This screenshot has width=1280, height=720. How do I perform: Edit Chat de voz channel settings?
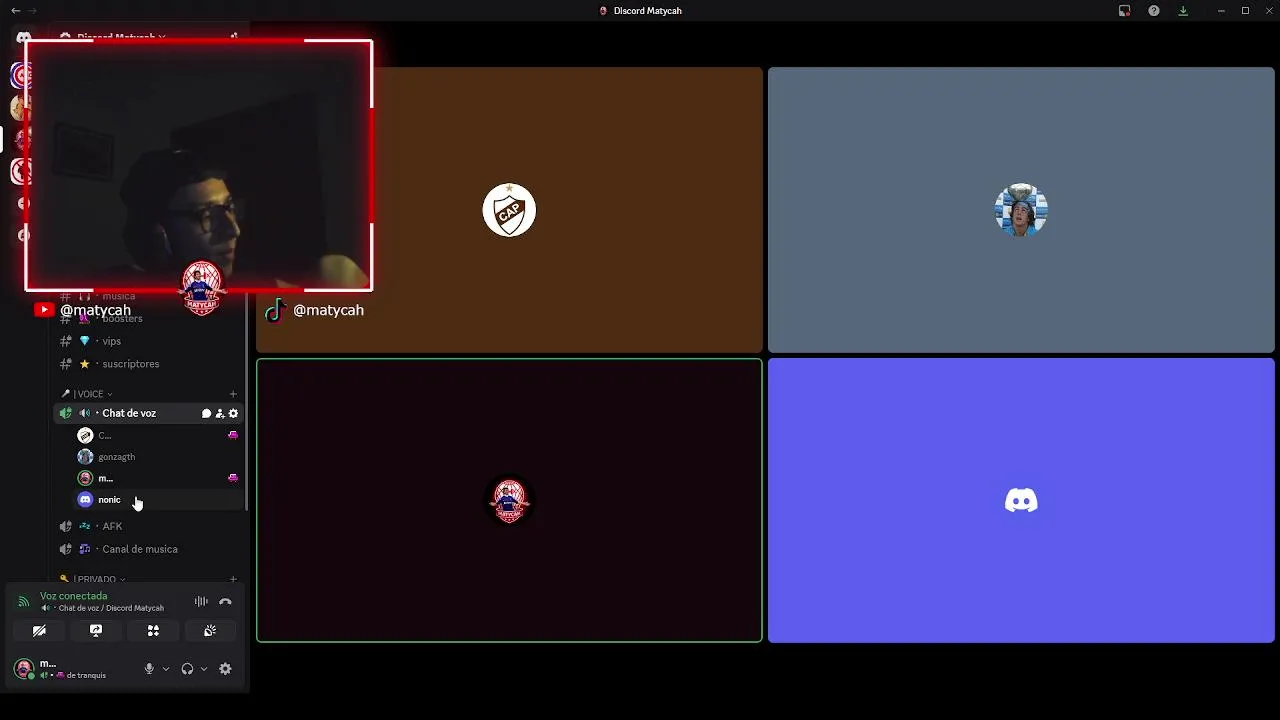pyautogui.click(x=233, y=413)
